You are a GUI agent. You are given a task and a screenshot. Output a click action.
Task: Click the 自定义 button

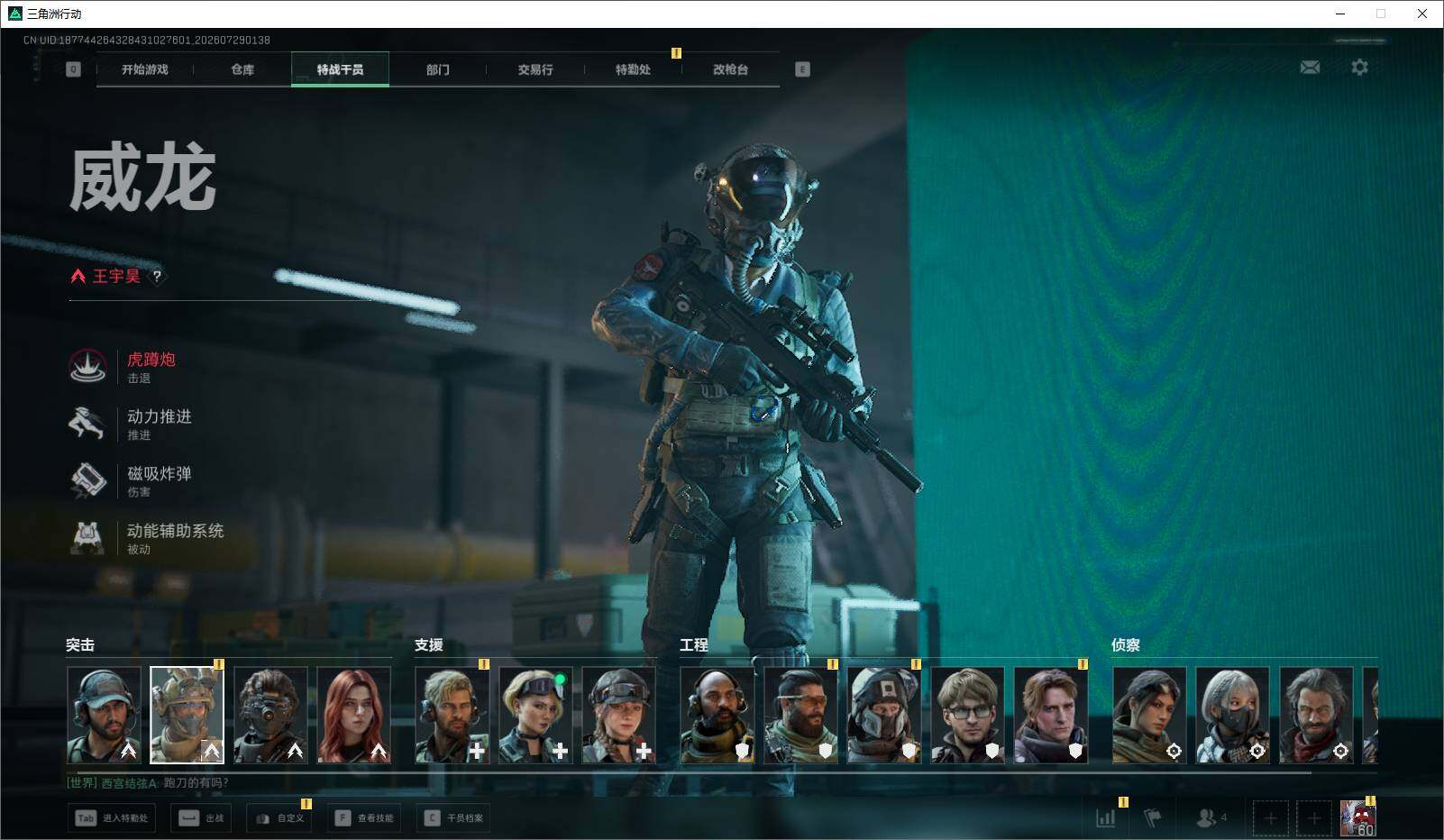(279, 818)
